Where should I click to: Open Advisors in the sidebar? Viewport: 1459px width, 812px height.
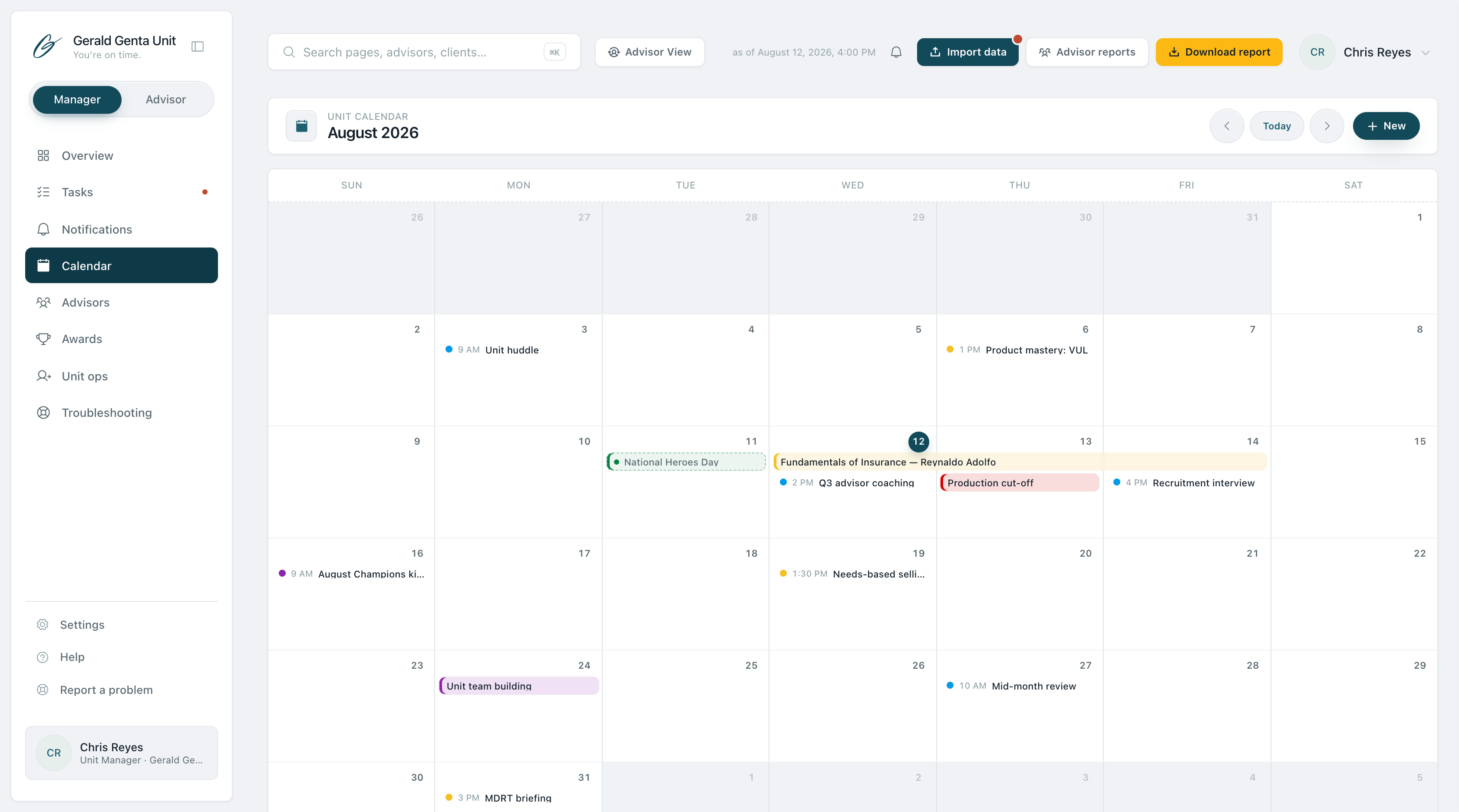pos(121,302)
